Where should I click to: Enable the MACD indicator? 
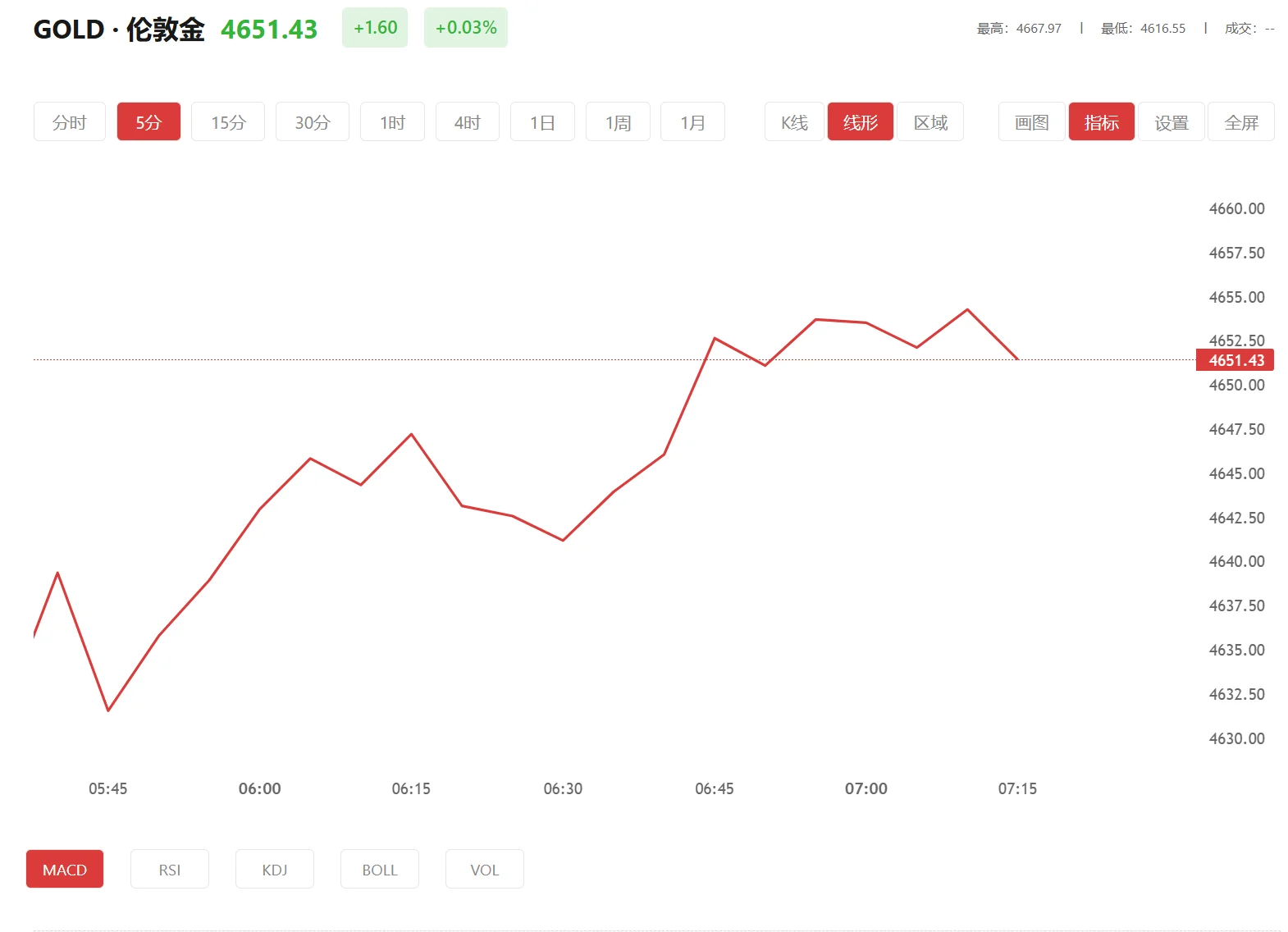click(65, 869)
